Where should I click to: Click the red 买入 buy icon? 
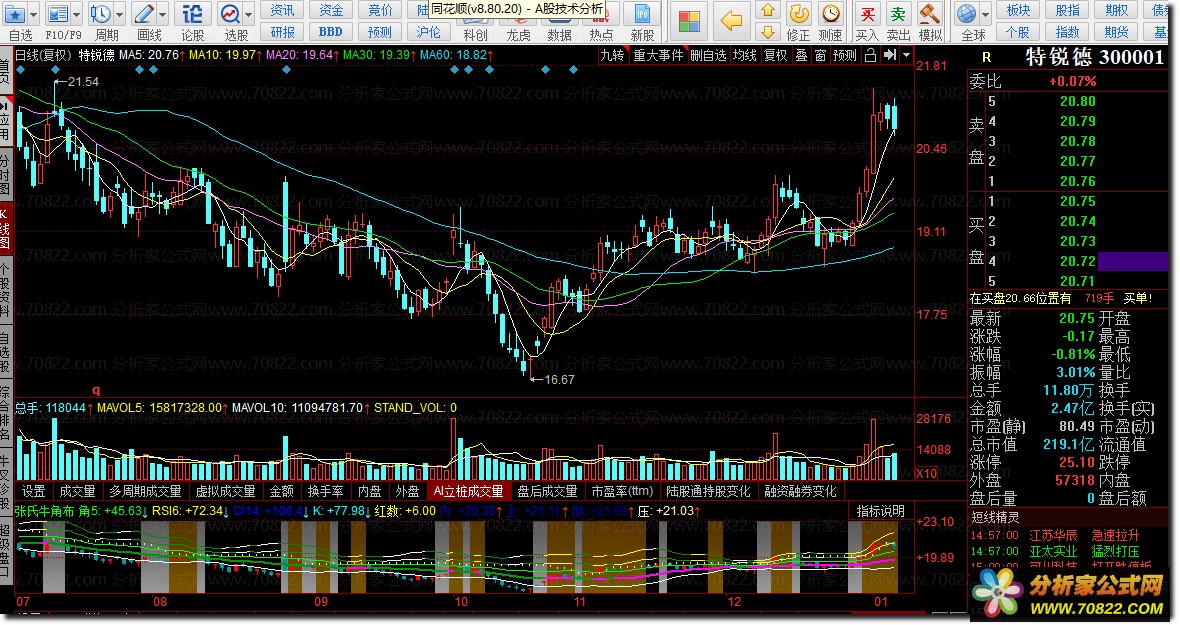coord(867,14)
